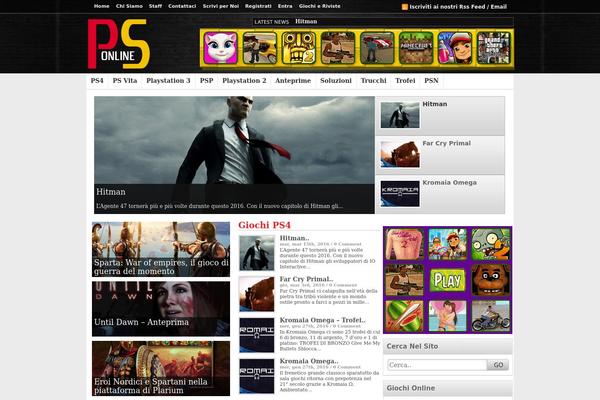
Task: Click the green Play button in games grid
Action: (x=447, y=280)
